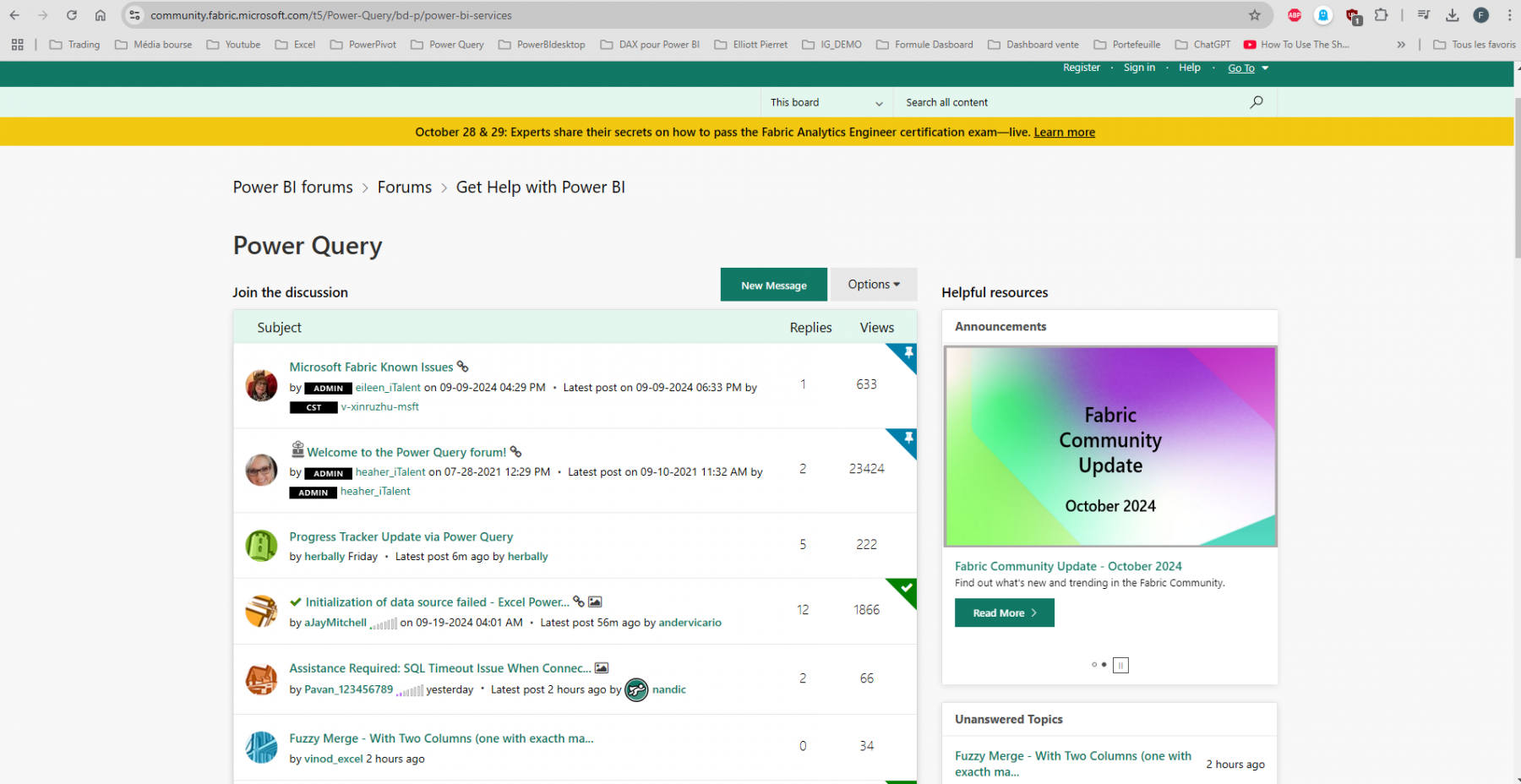Reload the page with the refresh icon
This screenshot has height=784, width=1521.
click(x=72, y=15)
